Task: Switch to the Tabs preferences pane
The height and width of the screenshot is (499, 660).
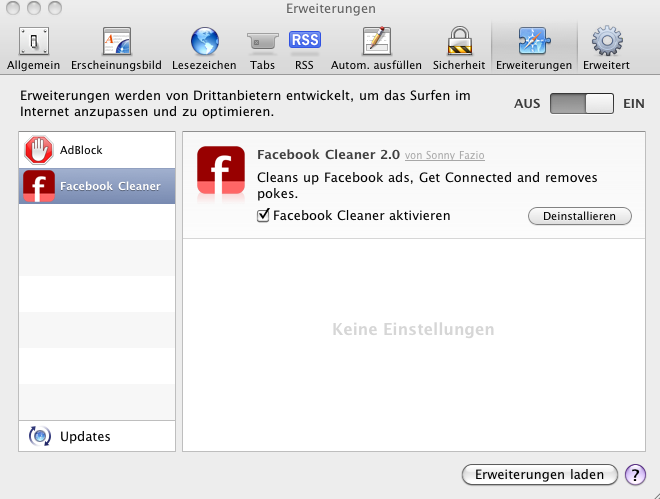Action: (262, 48)
